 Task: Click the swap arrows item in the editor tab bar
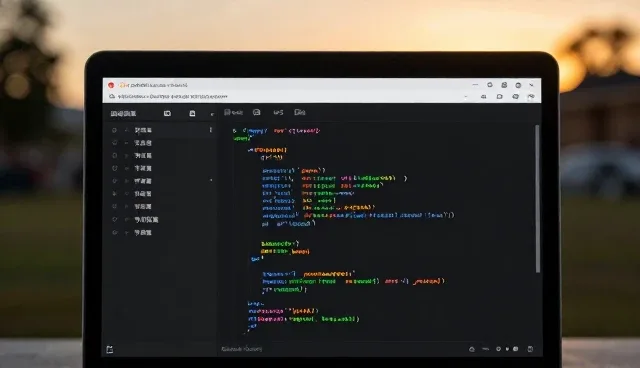(x=278, y=112)
